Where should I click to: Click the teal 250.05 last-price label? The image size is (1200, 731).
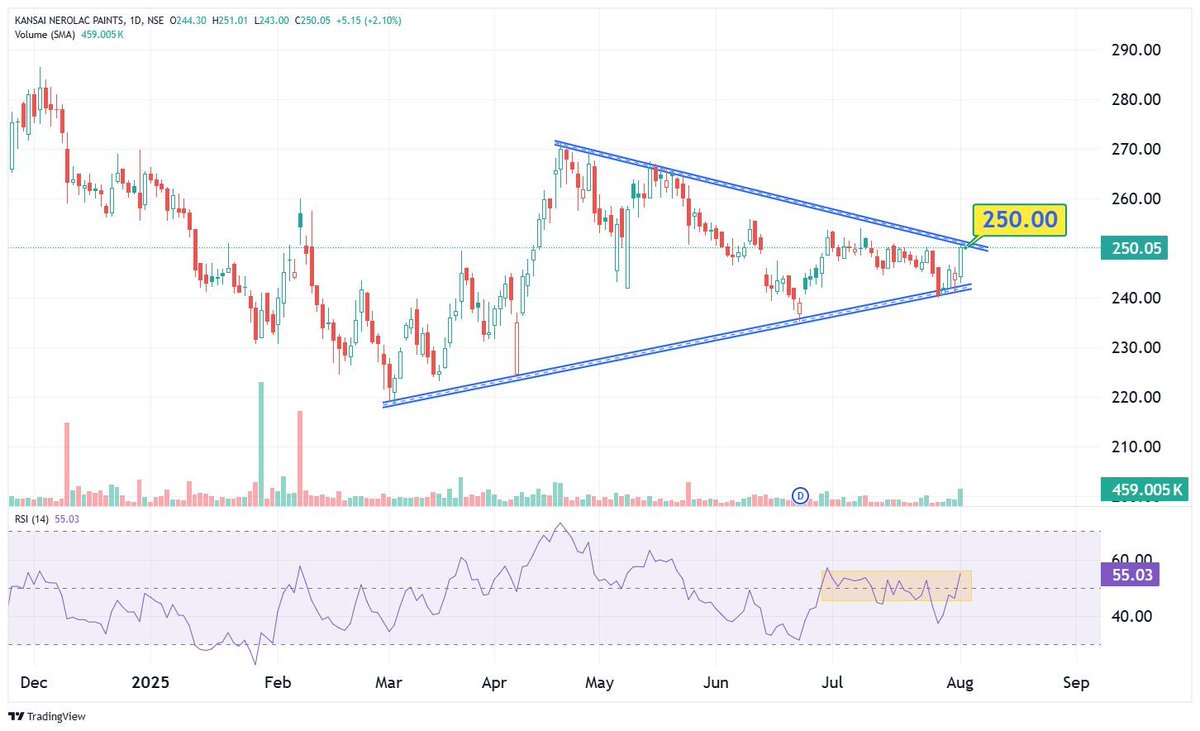pyautogui.click(x=1134, y=247)
